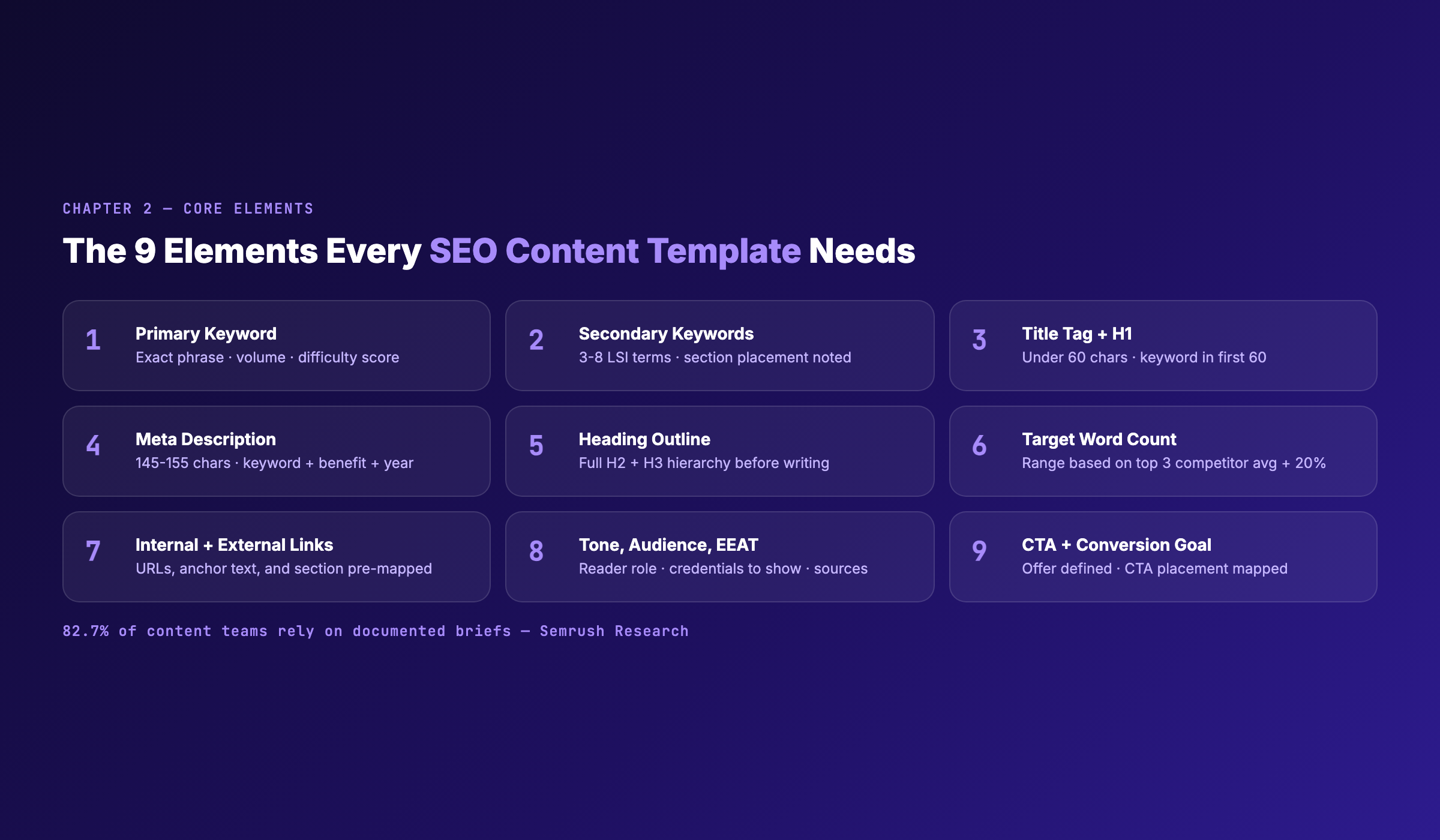Open the Target Word Count card
Viewport: 1440px width, 840px height.
pos(1163,451)
